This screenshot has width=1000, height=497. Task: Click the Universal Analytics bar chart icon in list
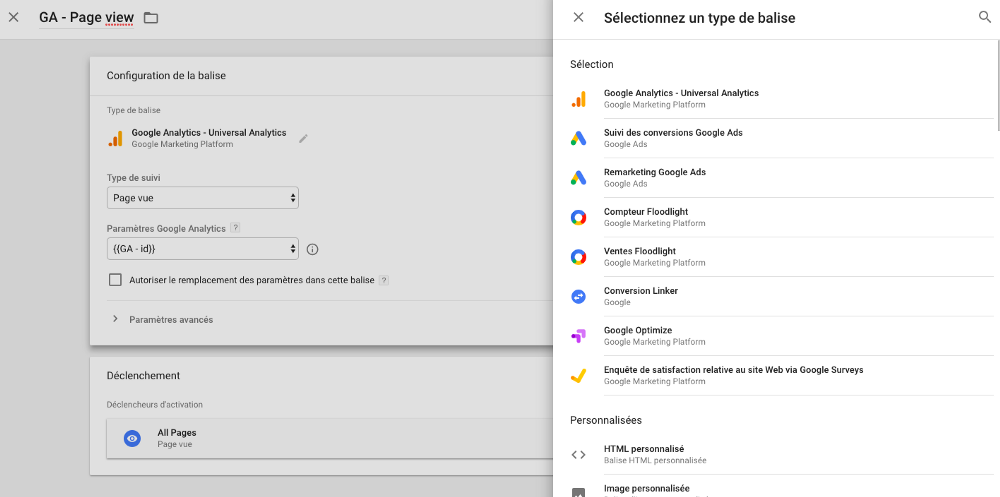point(578,99)
